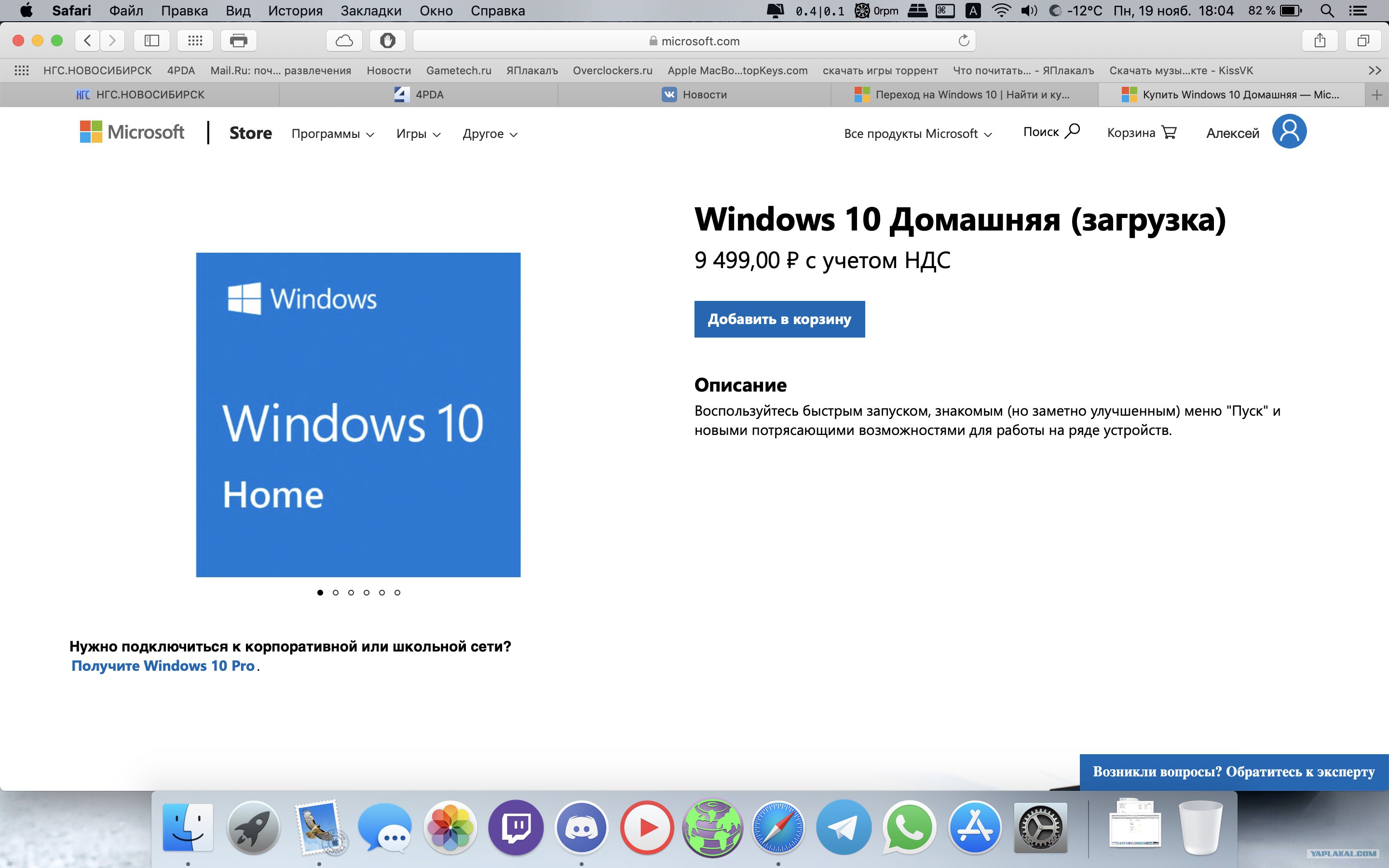Click Возникли вопросы? Обратитесь к эксперту banner
The image size is (1389, 868).
tap(1234, 772)
